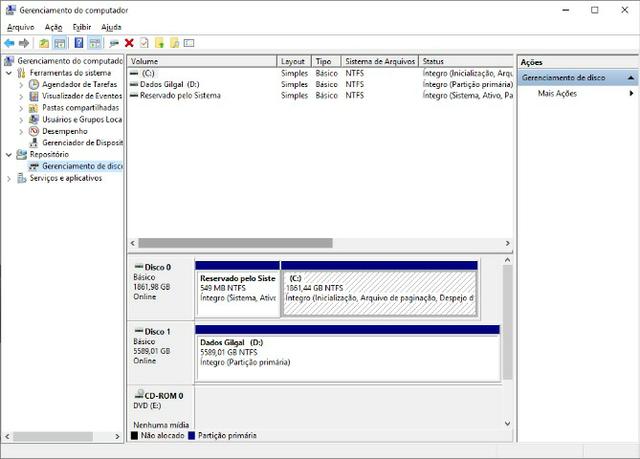Click the blue Partição primária legend swatch

[191, 435]
